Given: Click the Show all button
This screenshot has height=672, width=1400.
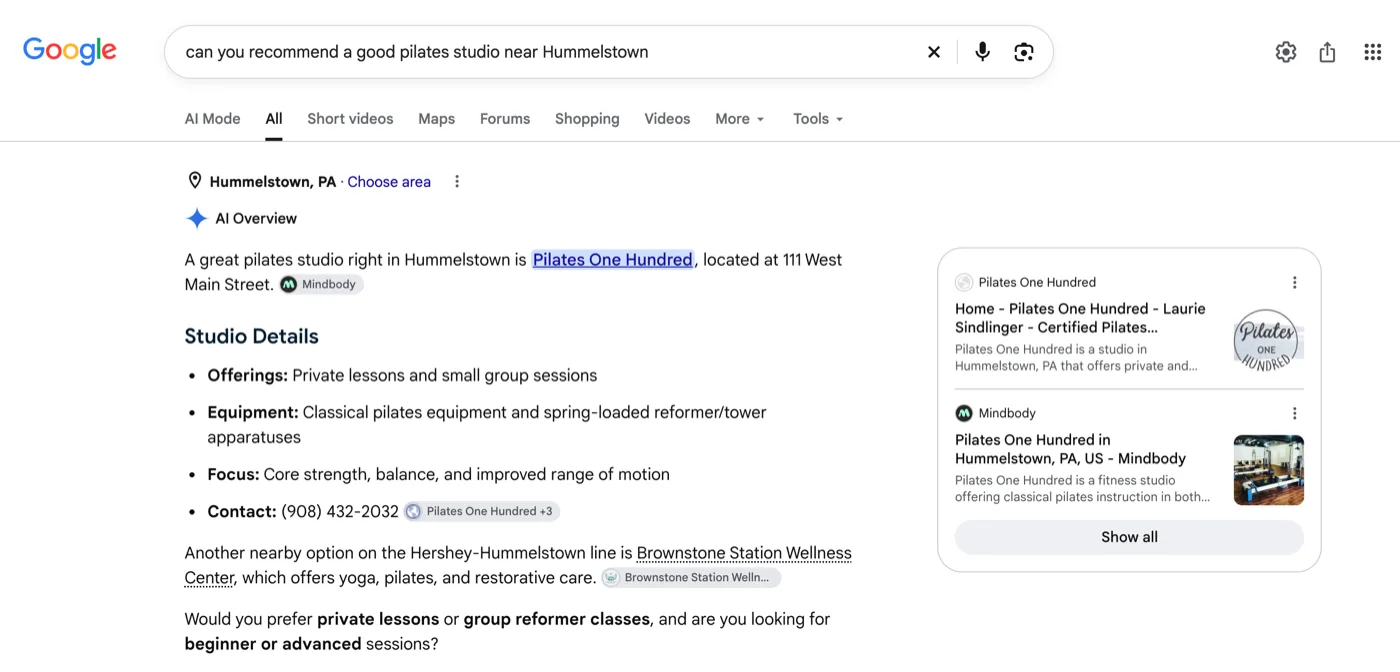Looking at the screenshot, I should (1129, 537).
